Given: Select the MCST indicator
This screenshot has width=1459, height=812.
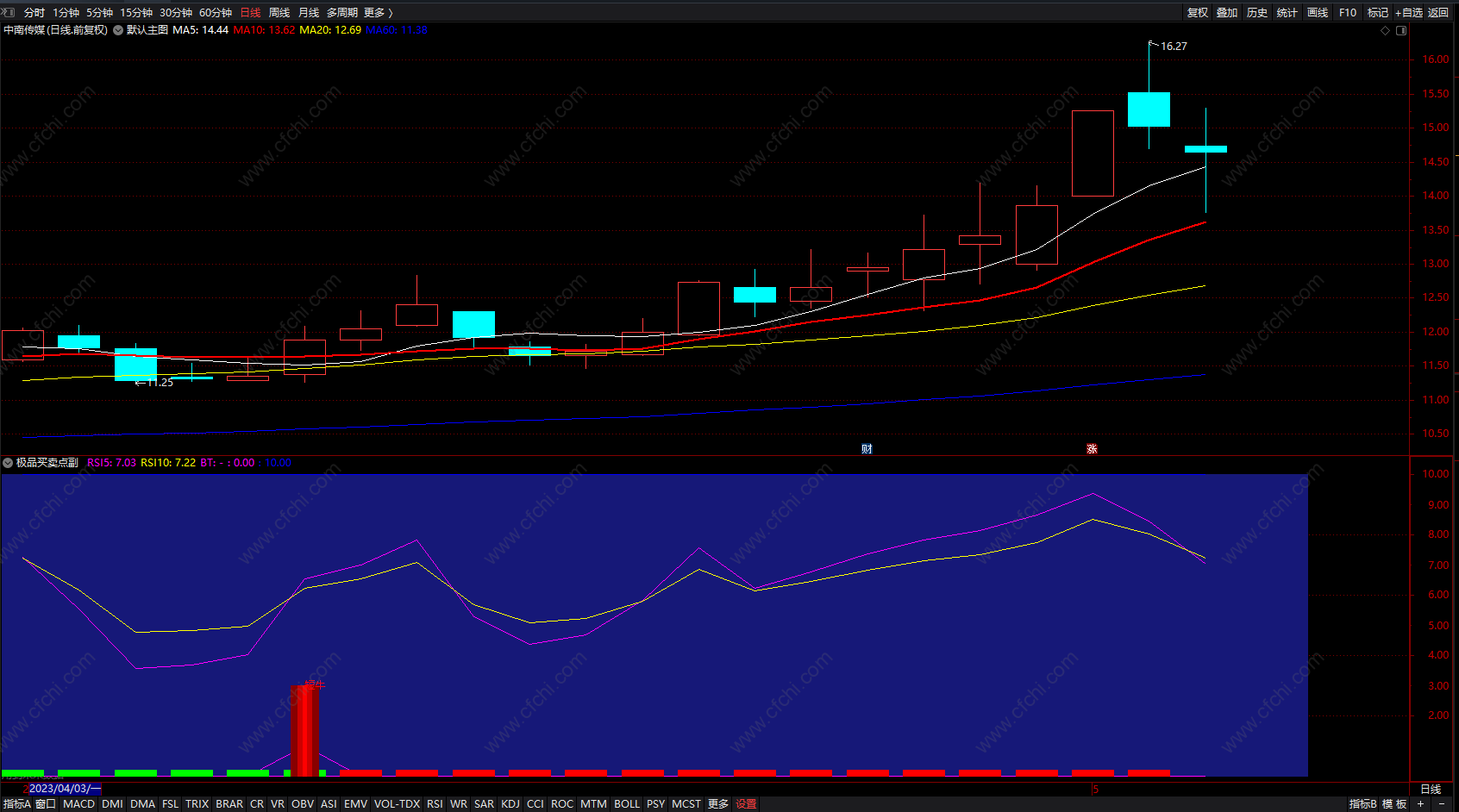Looking at the screenshot, I should pos(686,803).
